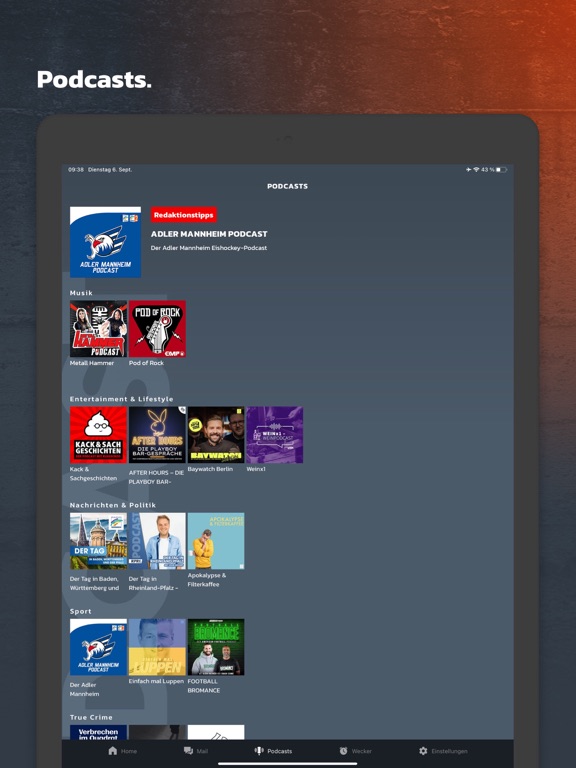Open the Home tab icon

tap(113, 751)
